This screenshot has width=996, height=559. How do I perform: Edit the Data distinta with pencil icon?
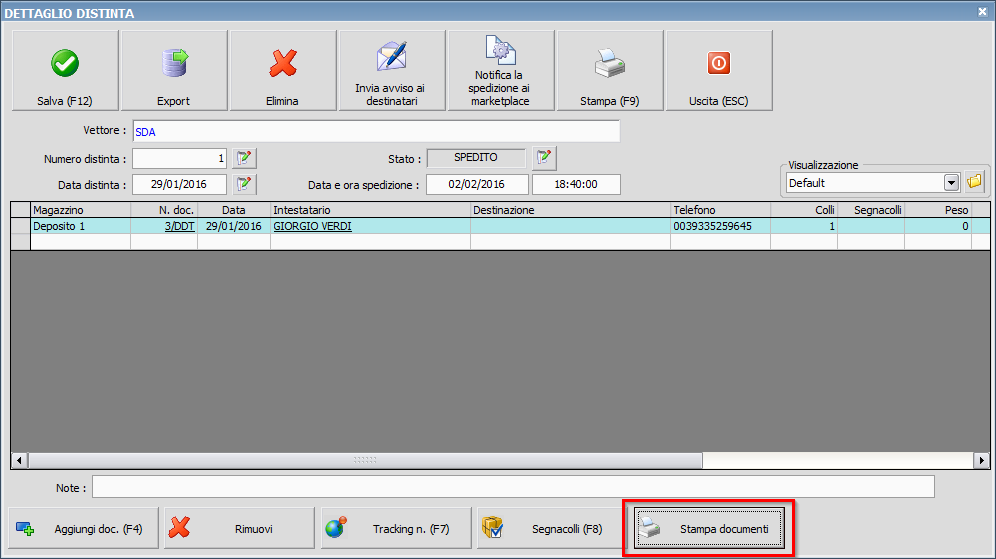point(244,184)
